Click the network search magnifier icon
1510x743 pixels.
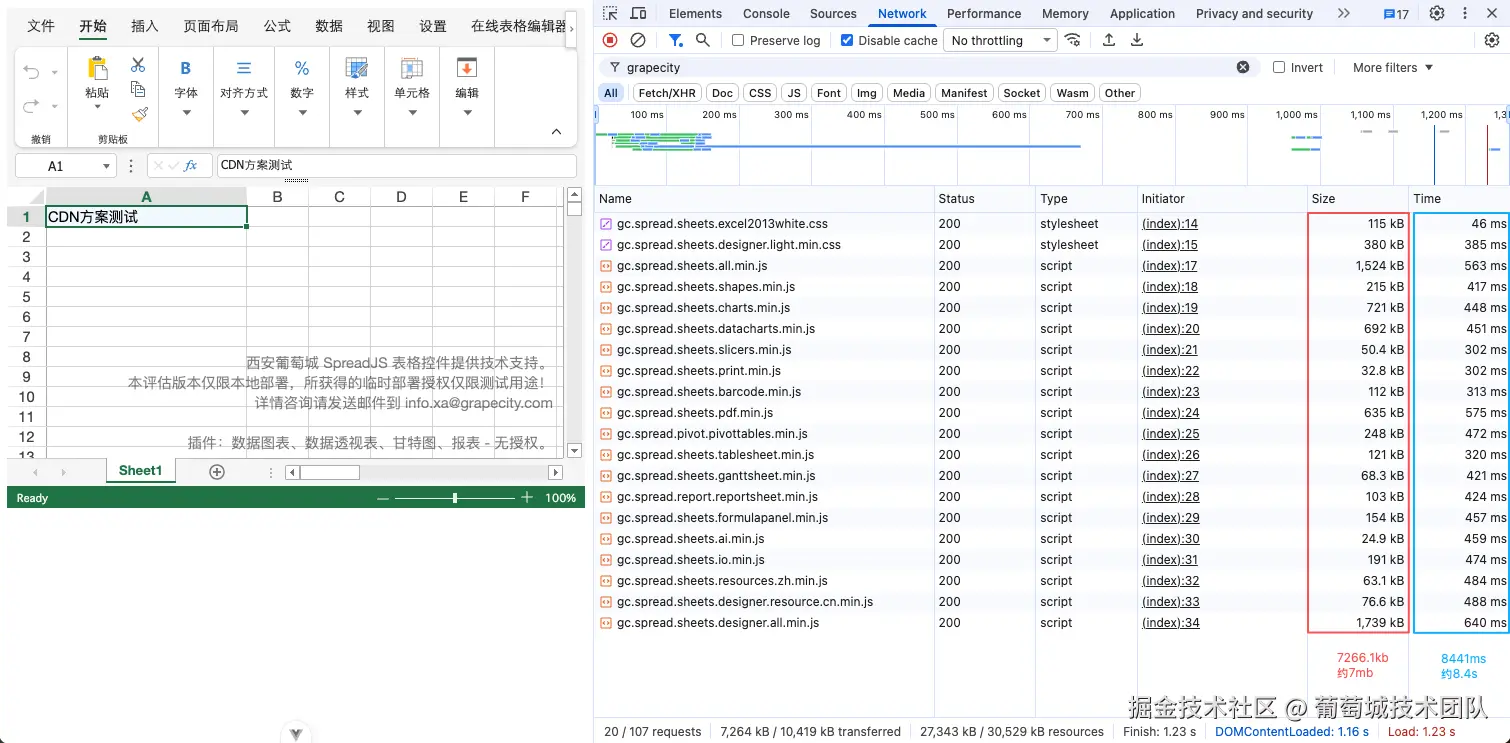point(703,40)
